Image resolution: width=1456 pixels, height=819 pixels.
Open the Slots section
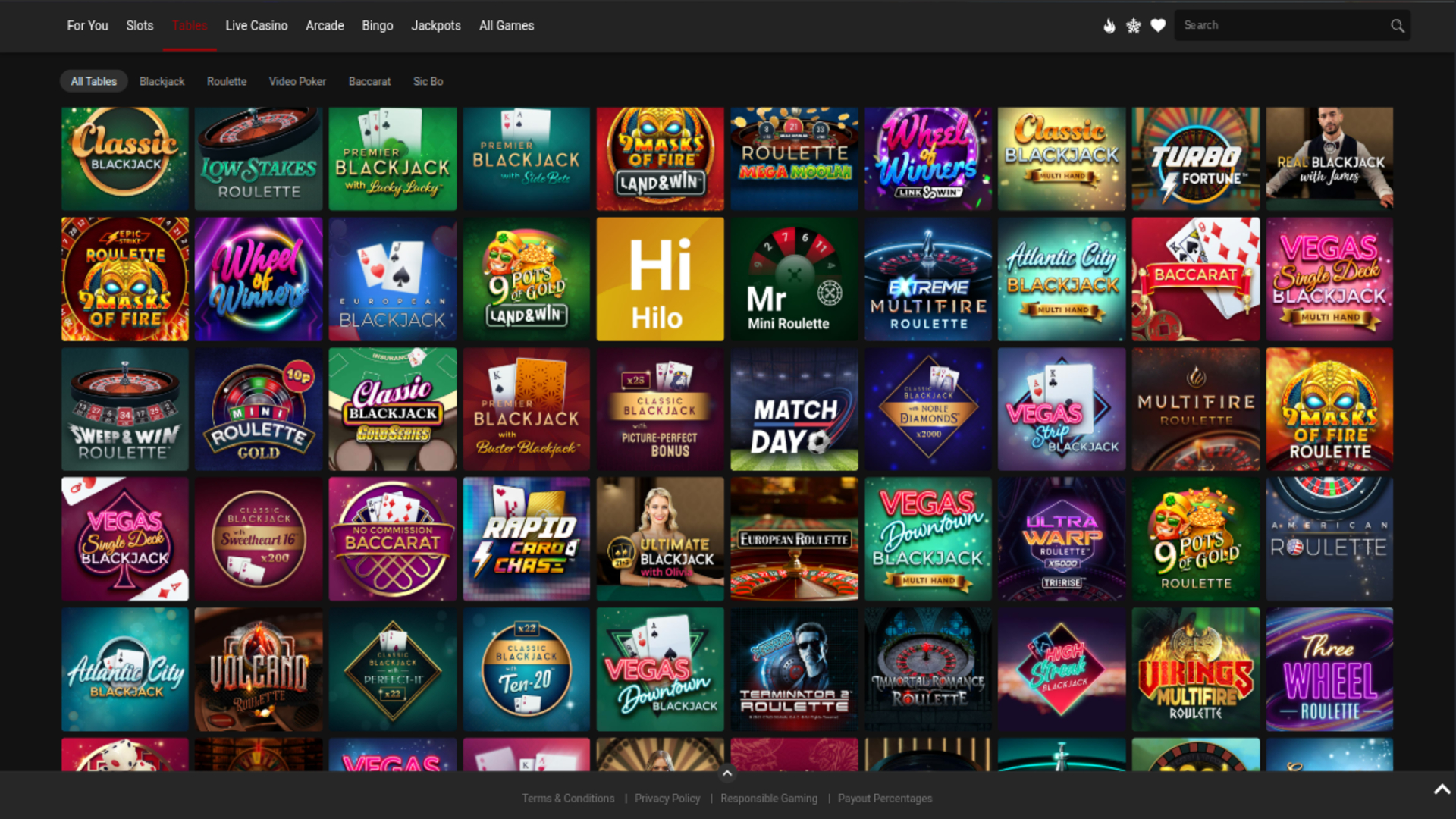click(140, 26)
